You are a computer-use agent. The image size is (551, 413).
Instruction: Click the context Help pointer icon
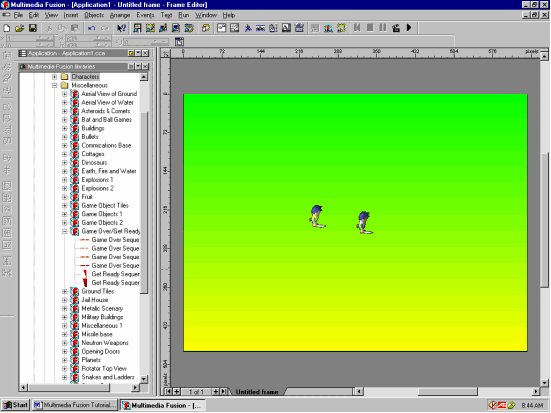pyautogui.click(x=121, y=28)
